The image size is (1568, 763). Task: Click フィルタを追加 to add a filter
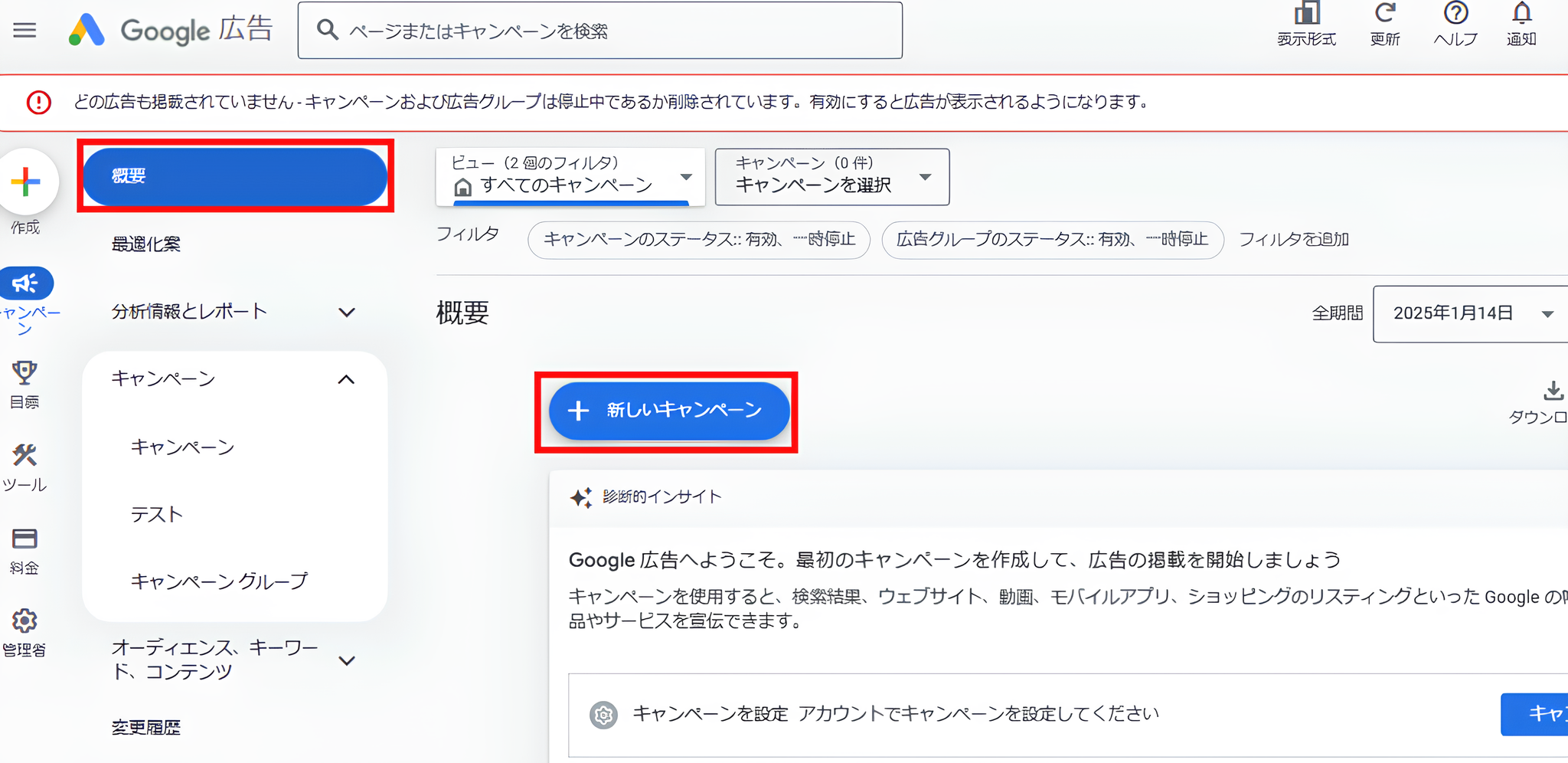(1293, 239)
